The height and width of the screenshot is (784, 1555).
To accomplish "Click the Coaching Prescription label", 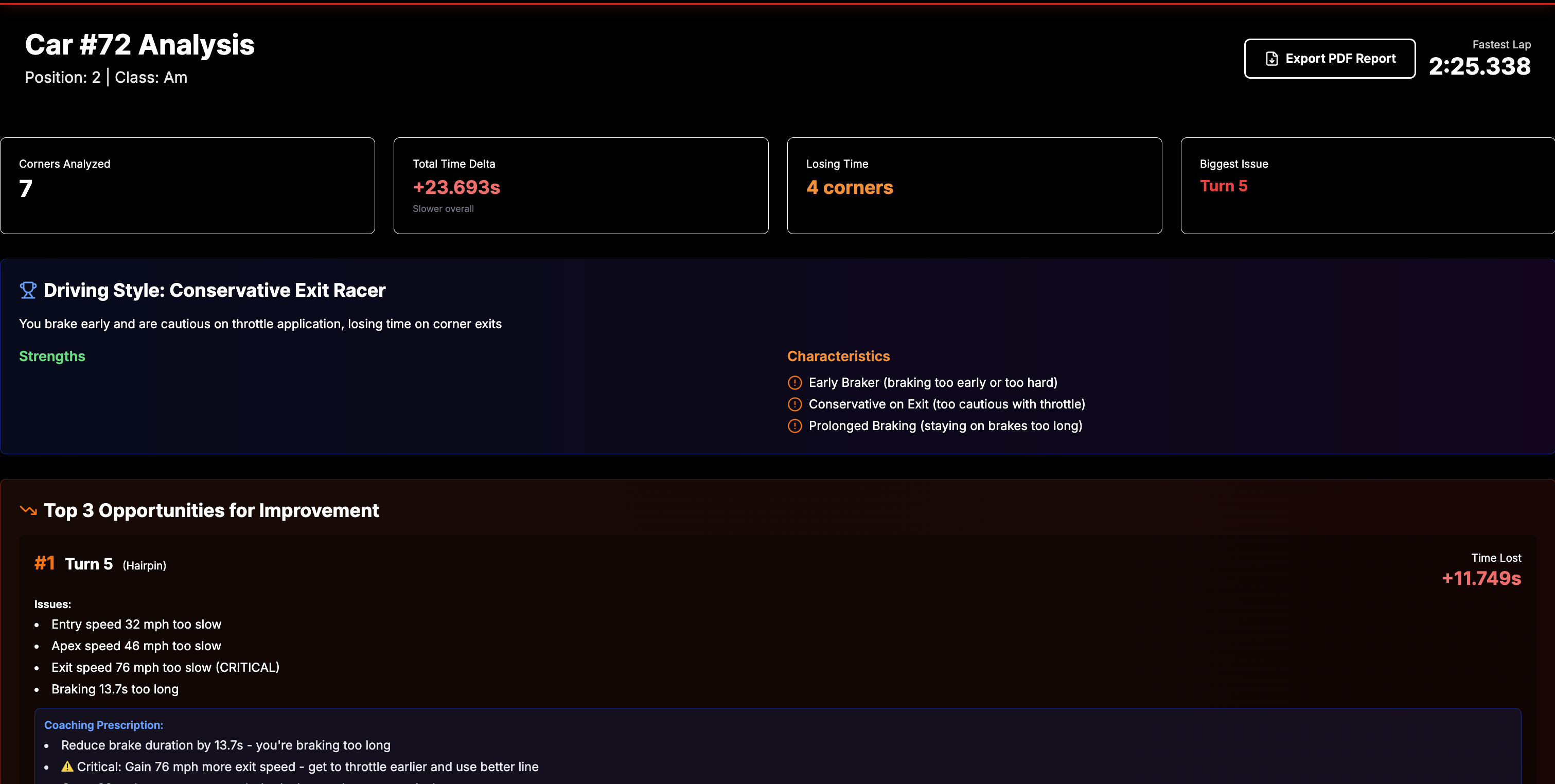I will (103, 725).
